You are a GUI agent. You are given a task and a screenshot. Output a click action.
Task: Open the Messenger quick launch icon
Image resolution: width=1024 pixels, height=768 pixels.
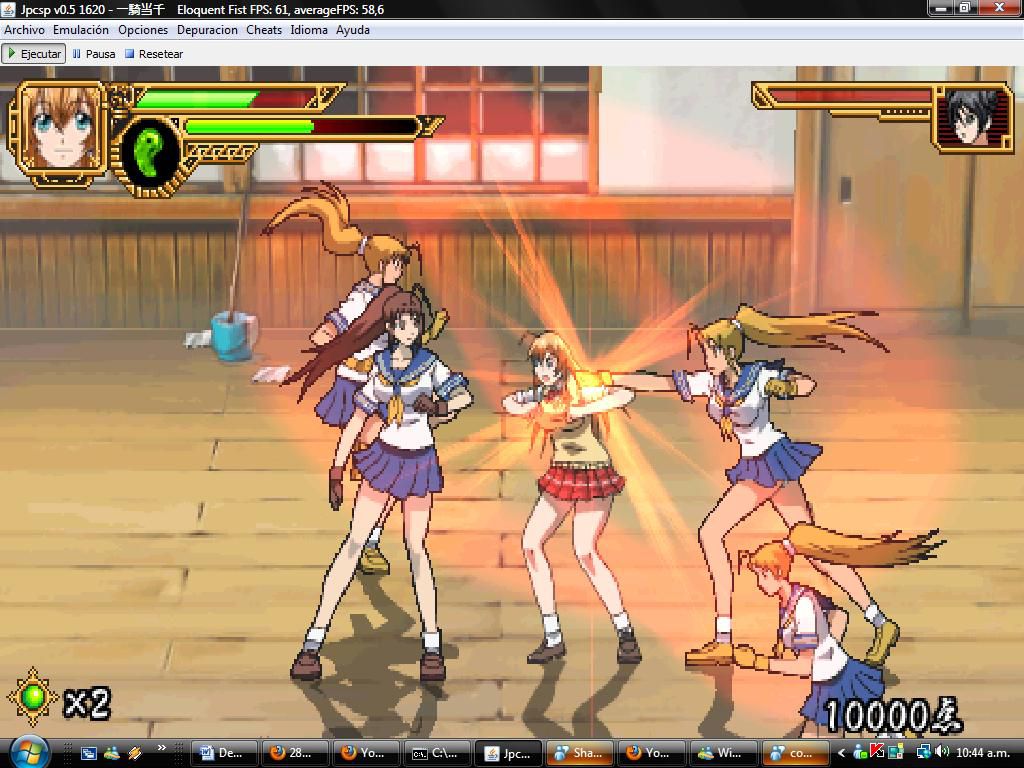coord(112,753)
